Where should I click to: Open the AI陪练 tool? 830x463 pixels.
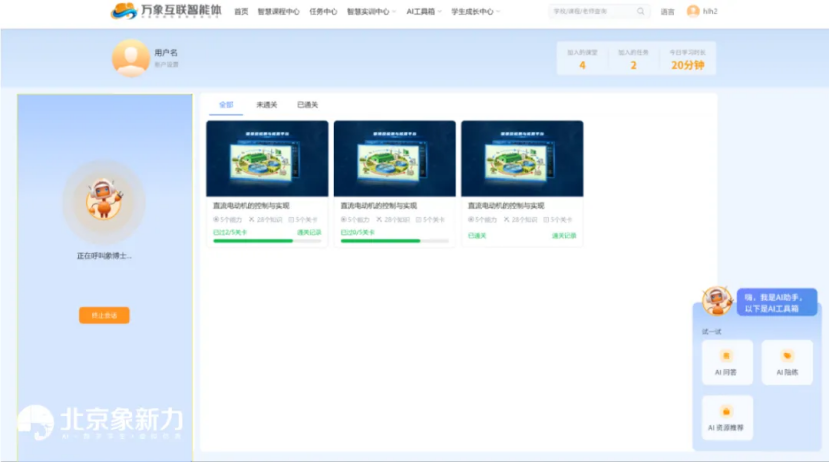click(787, 361)
